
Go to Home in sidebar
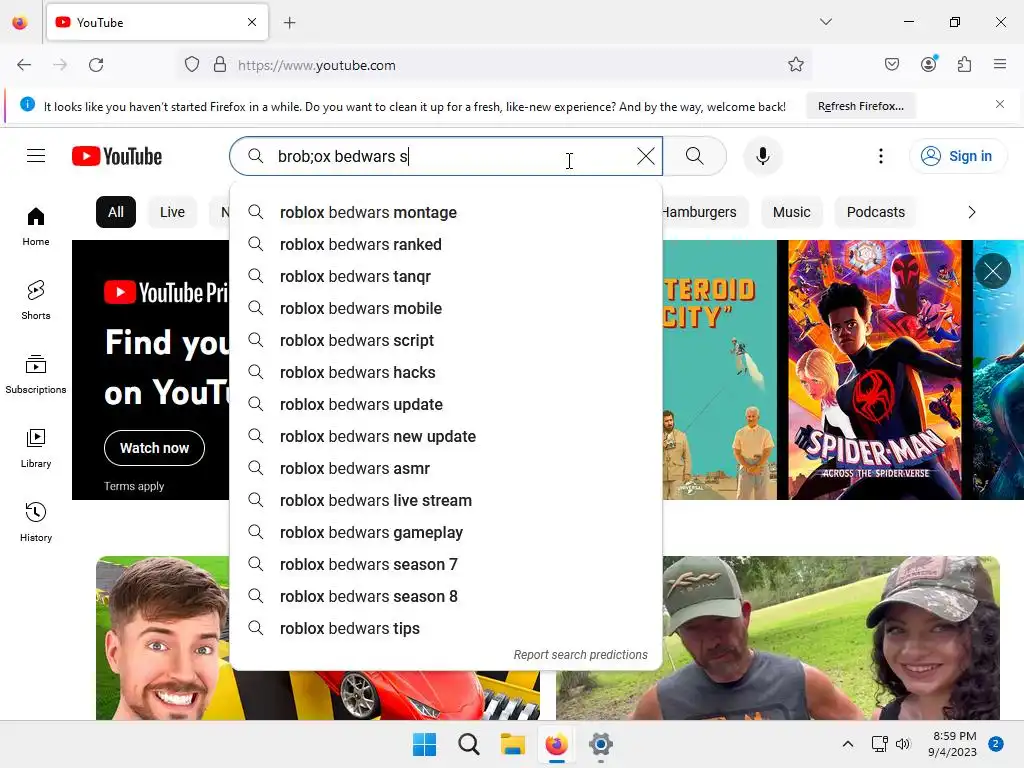click(x=36, y=227)
